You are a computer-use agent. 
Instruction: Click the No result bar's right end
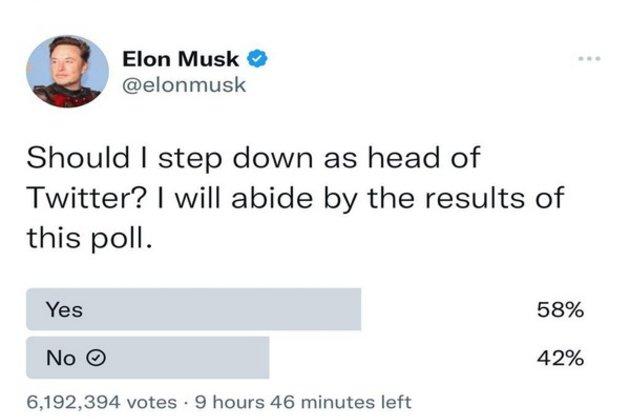(x=264, y=357)
